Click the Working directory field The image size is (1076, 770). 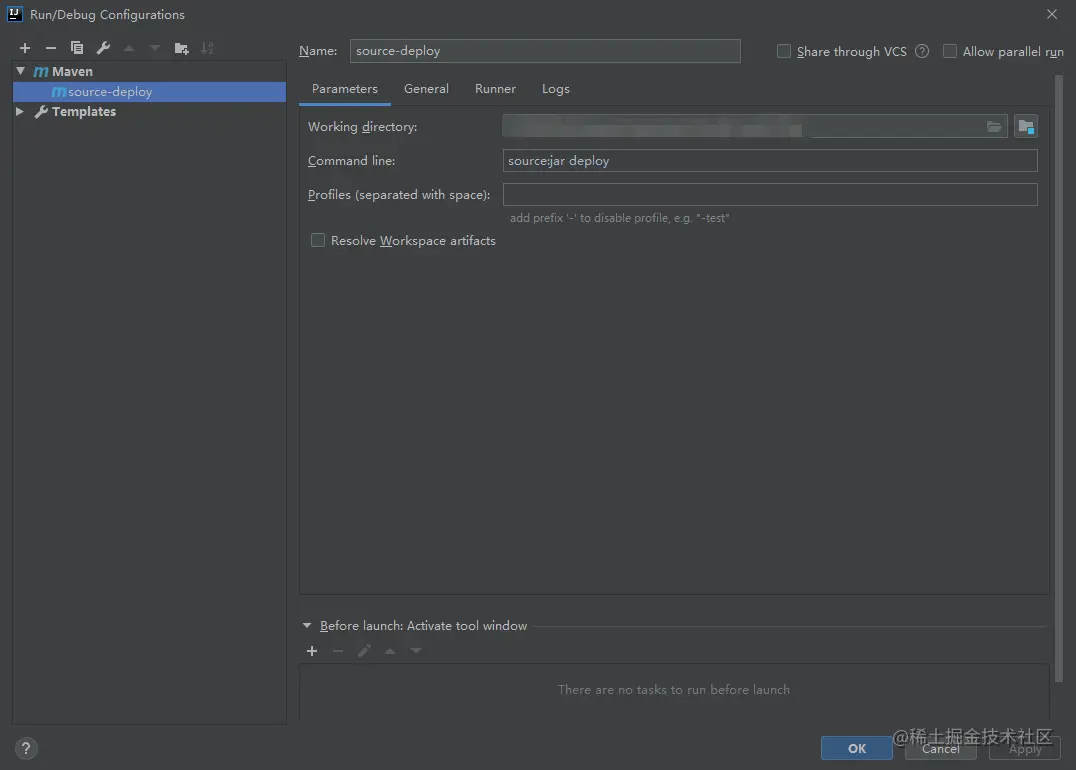click(755, 126)
